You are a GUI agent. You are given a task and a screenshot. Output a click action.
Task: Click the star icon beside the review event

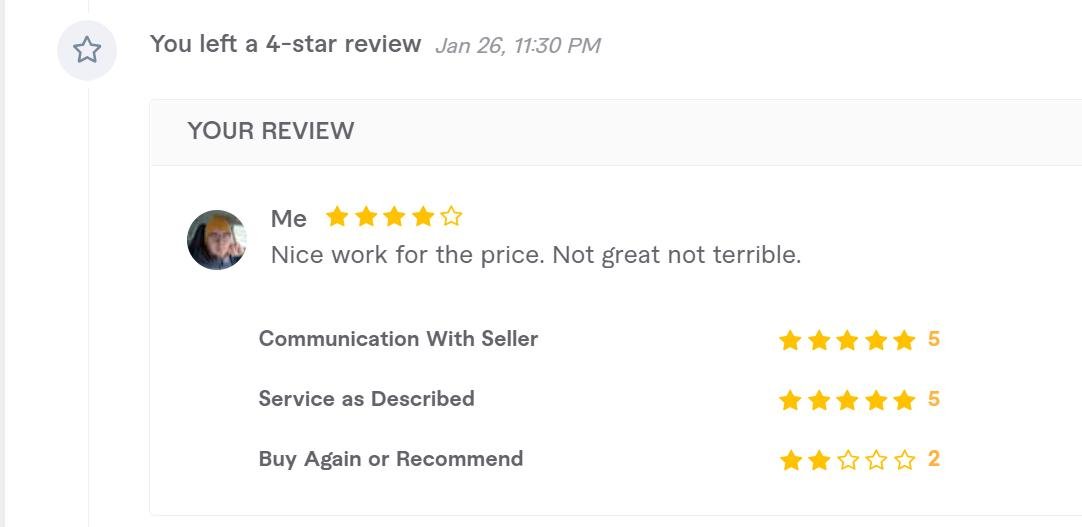pyautogui.click(x=87, y=50)
